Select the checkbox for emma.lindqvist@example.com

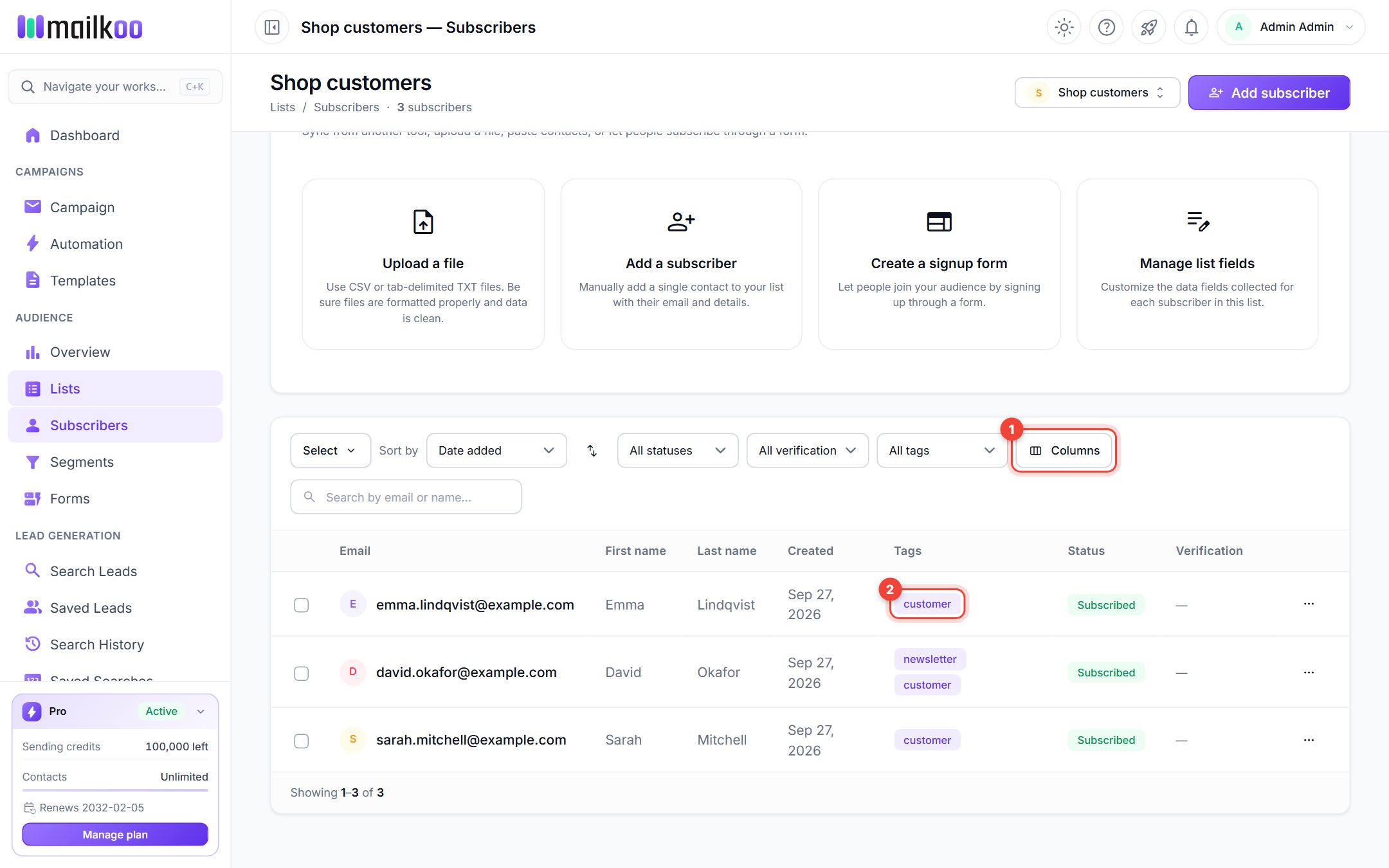(x=301, y=605)
